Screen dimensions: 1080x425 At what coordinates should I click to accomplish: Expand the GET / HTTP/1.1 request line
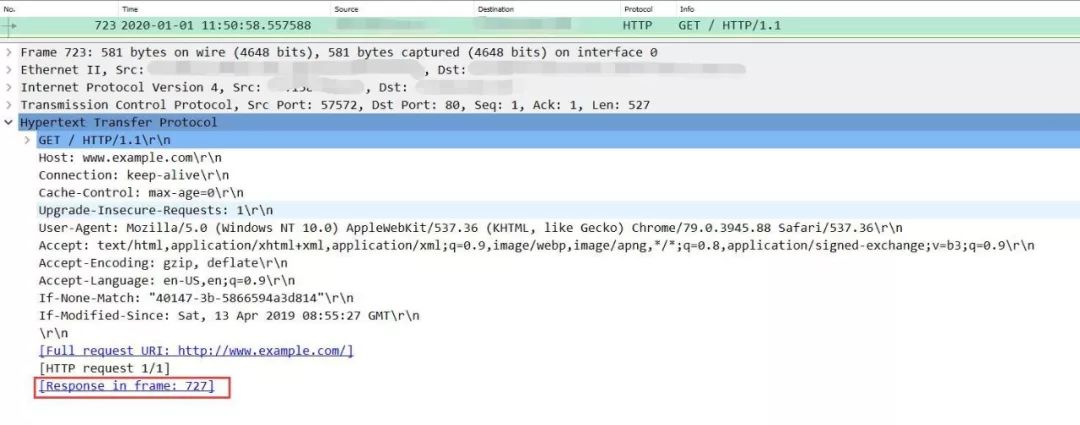point(28,141)
